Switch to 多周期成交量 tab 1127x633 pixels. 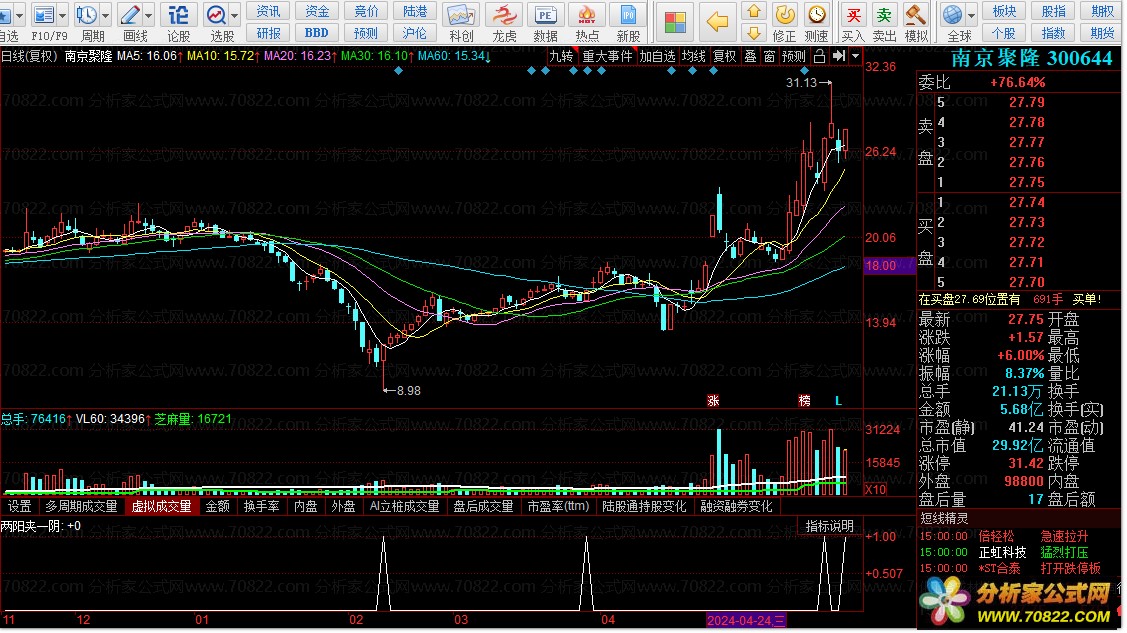(81, 507)
